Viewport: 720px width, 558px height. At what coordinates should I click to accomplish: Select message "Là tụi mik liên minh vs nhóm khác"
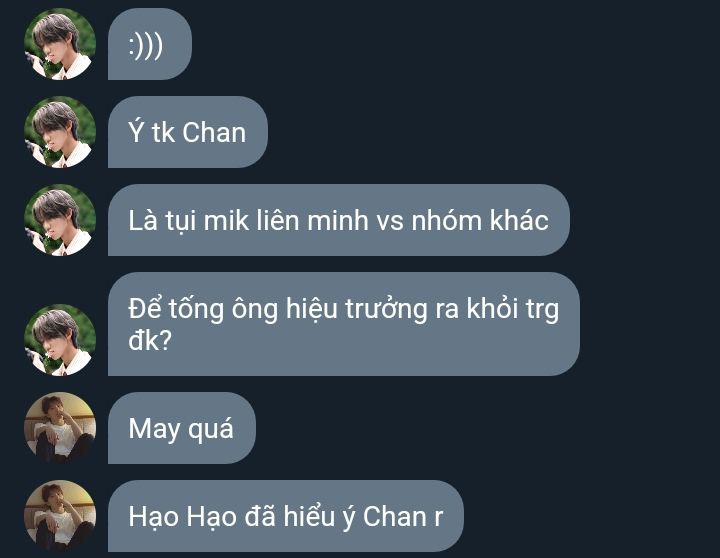point(339,220)
